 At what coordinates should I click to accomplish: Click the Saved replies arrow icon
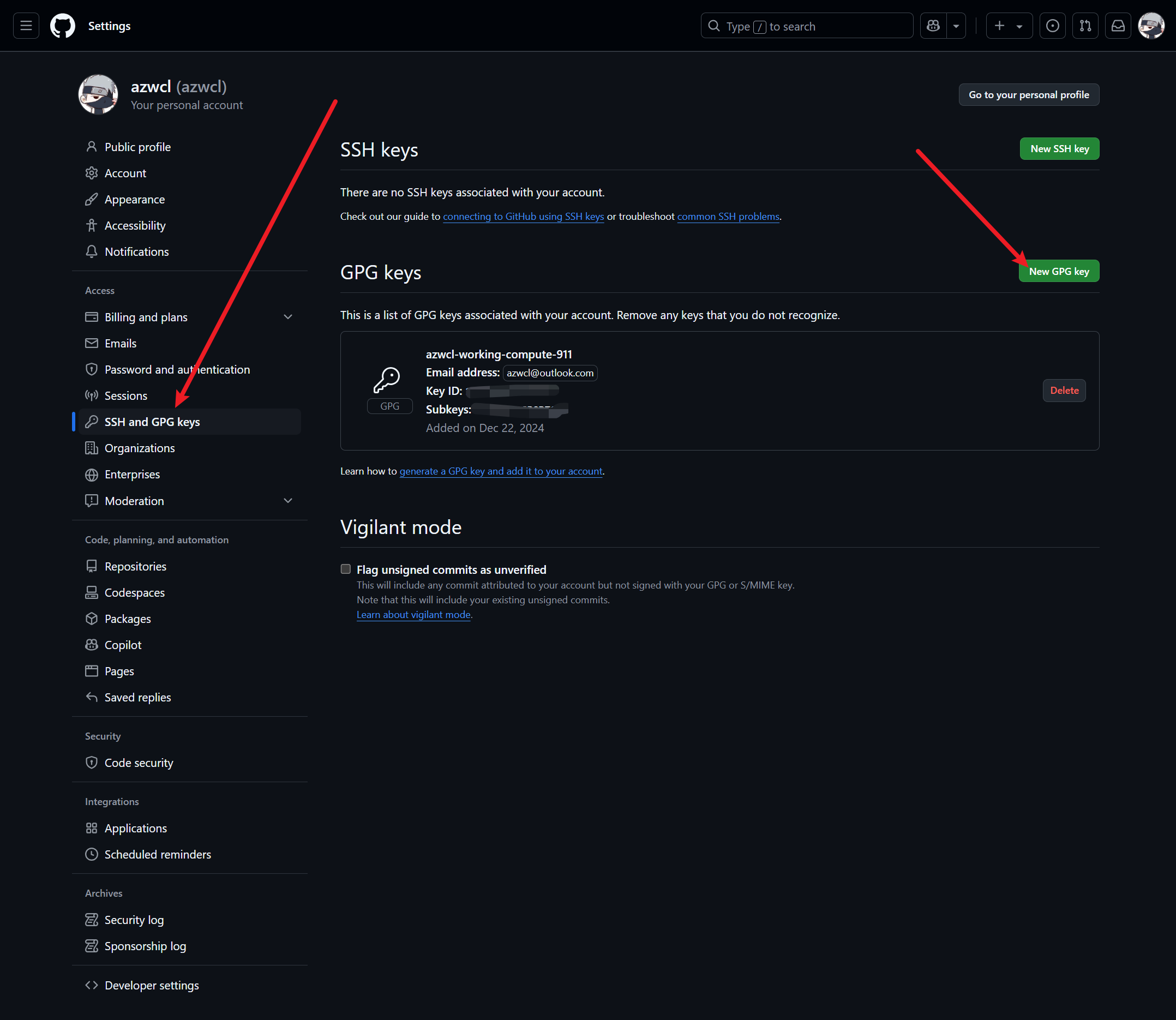pos(92,697)
